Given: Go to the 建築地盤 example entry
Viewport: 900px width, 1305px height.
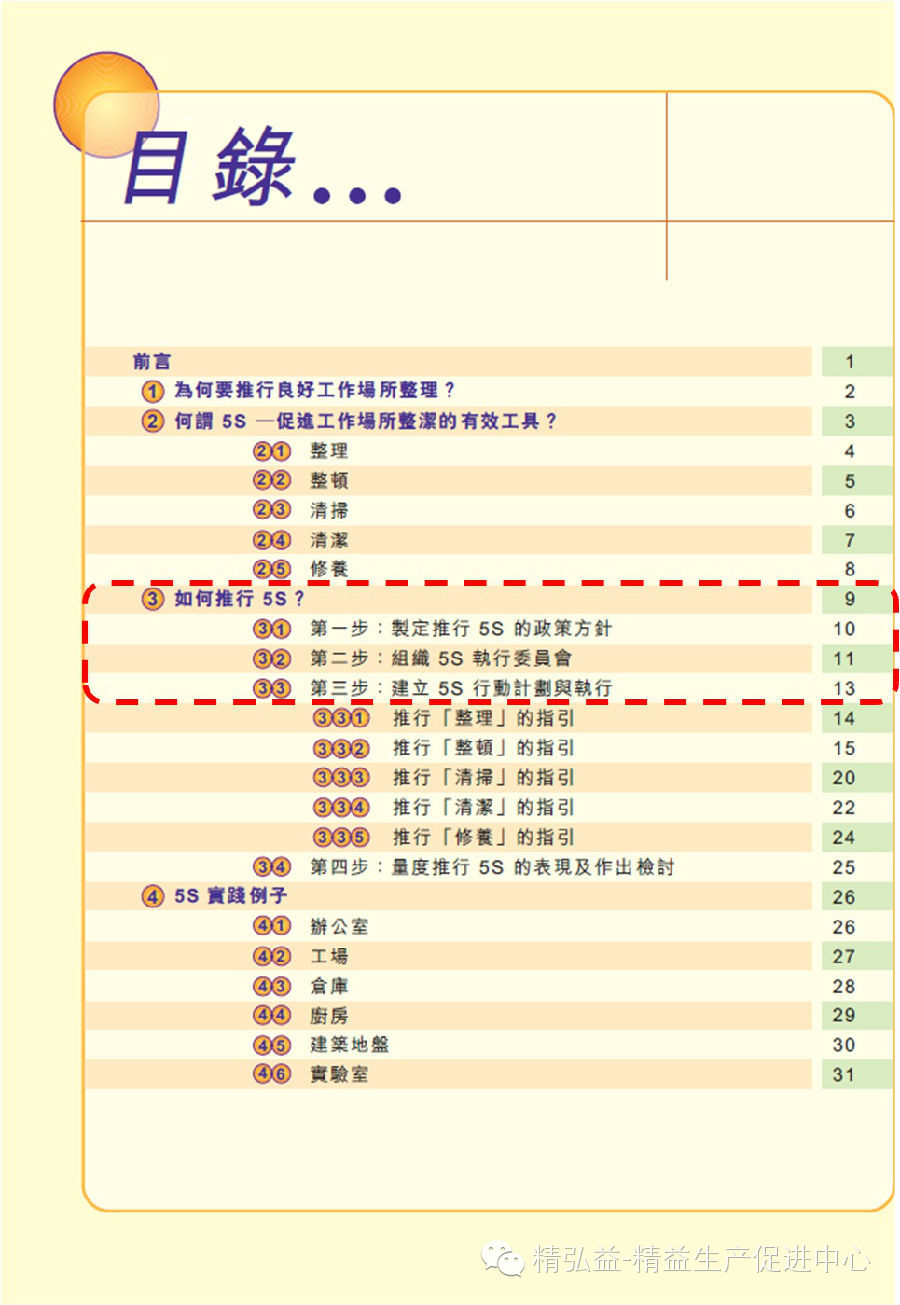Looking at the screenshot, I should [349, 1045].
